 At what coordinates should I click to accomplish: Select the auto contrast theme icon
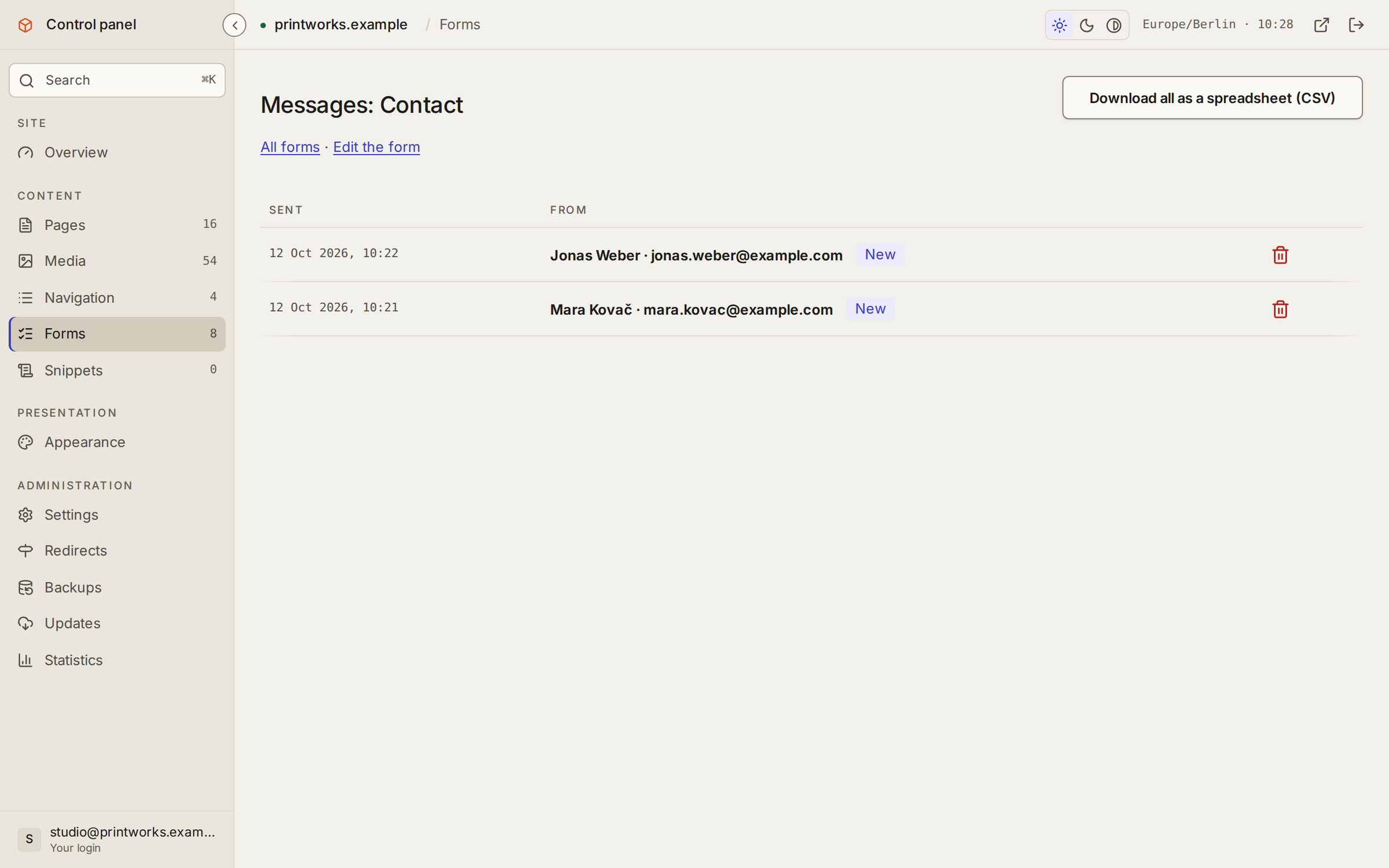coord(1114,25)
